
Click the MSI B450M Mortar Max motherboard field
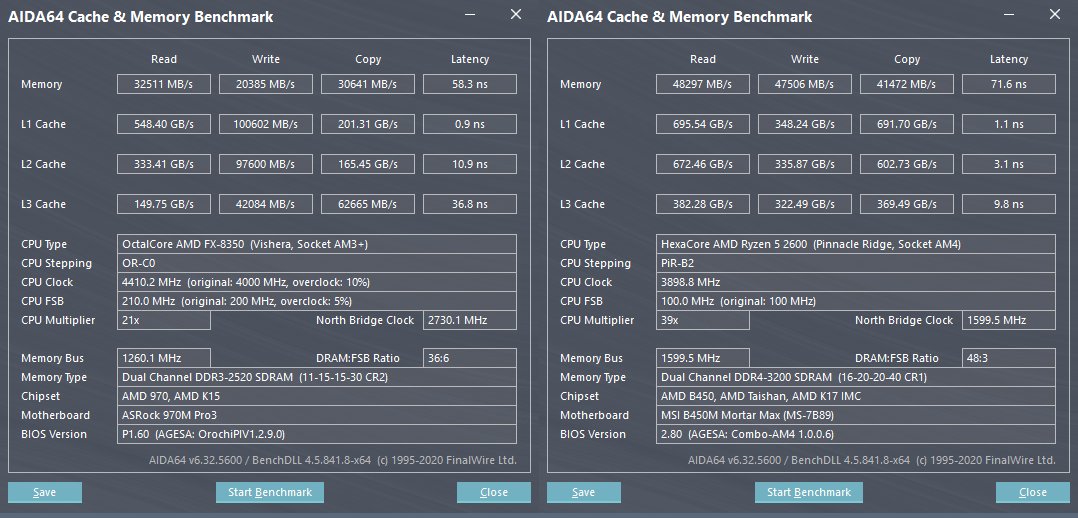click(x=856, y=415)
